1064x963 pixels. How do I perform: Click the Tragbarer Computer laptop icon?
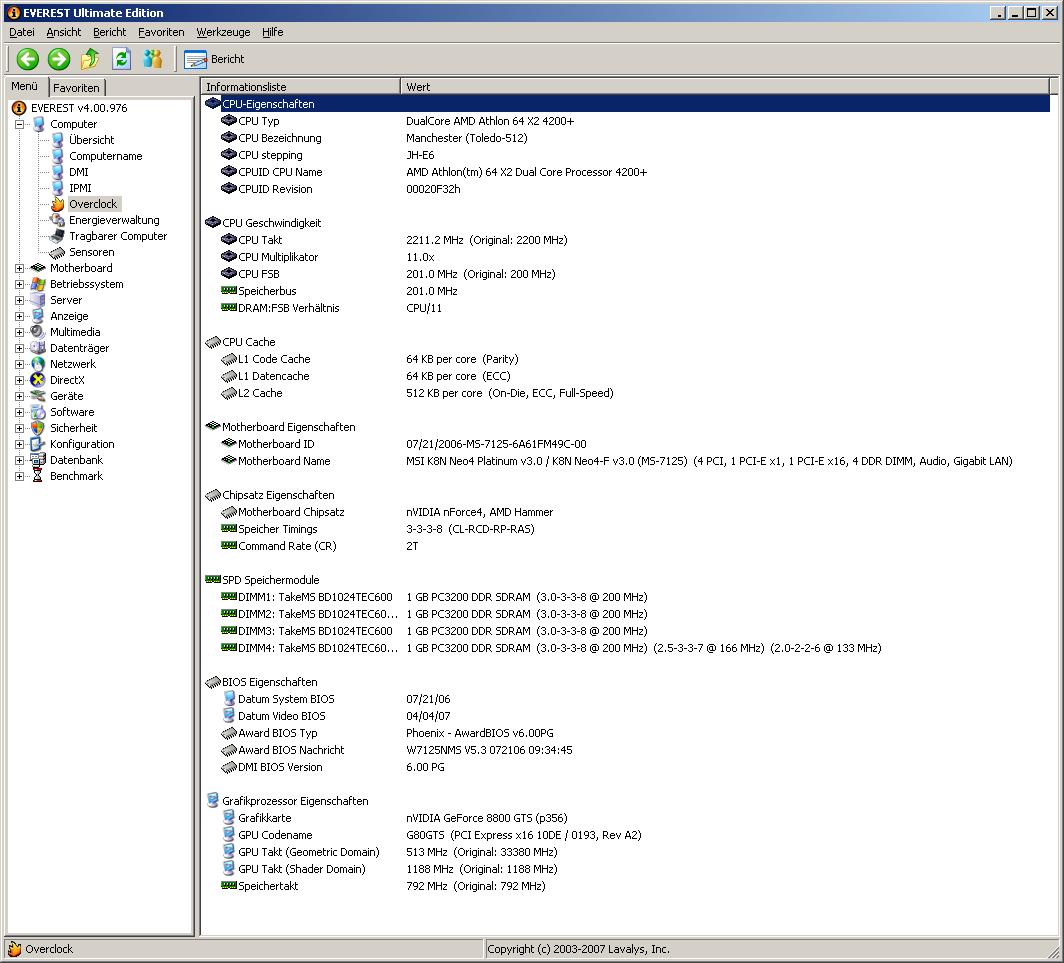tap(58, 236)
